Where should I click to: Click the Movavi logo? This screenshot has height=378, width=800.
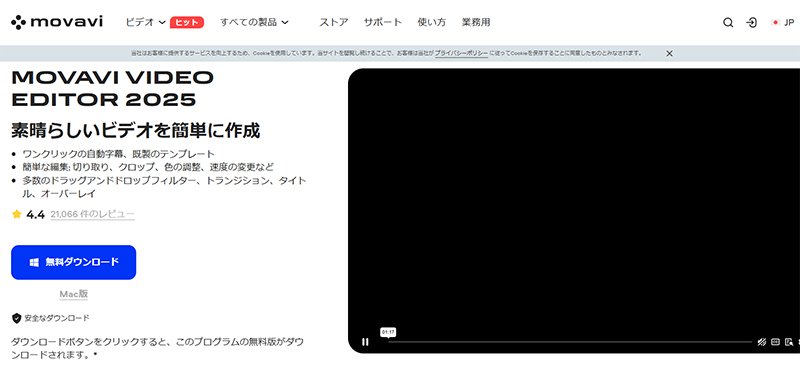coord(57,22)
